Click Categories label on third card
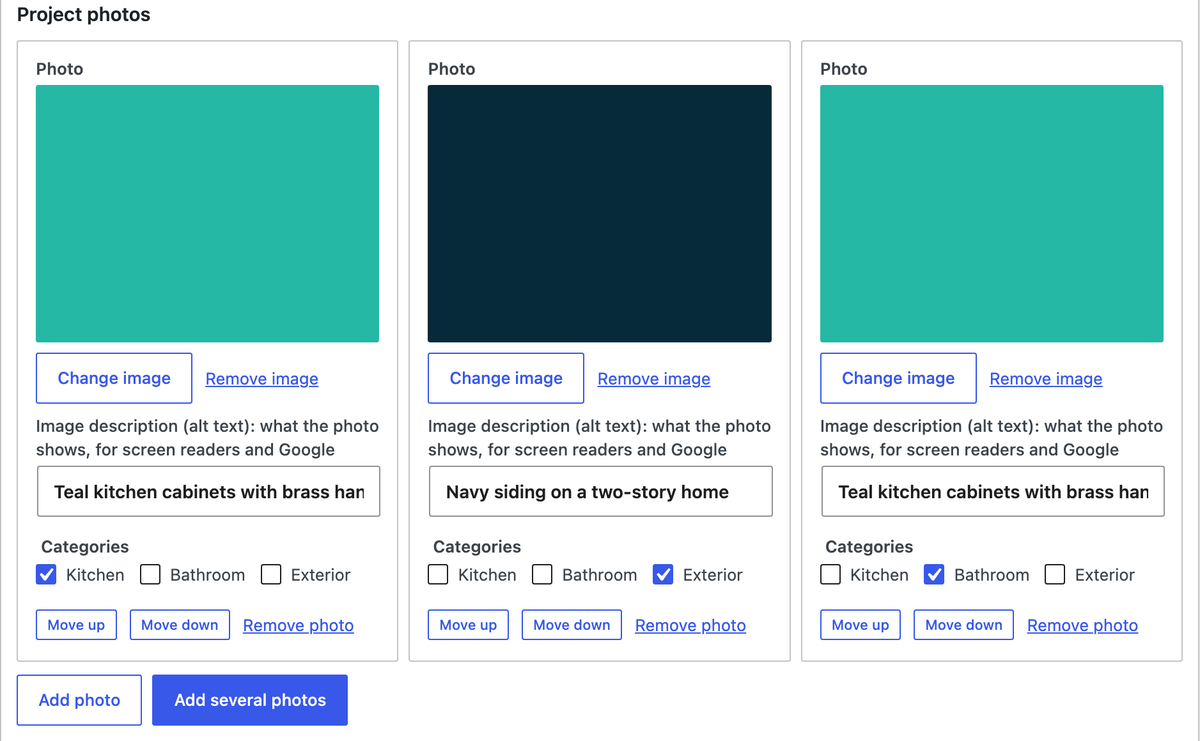Screen dimensions: 1200x741 tap(869, 546)
